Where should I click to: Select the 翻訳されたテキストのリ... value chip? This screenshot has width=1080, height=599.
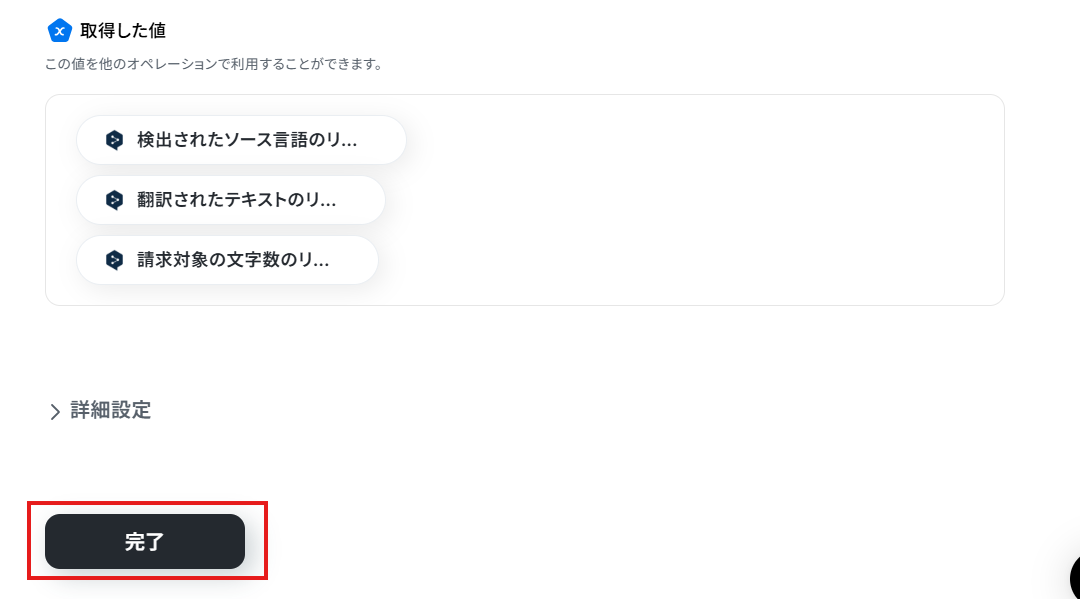point(231,200)
